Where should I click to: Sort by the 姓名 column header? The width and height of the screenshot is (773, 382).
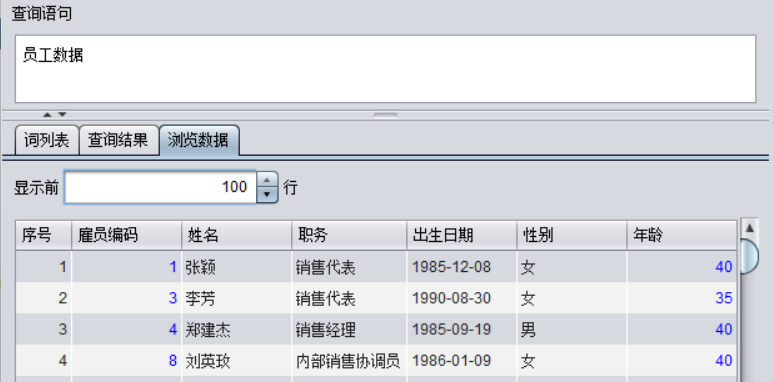(x=237, y=236)
